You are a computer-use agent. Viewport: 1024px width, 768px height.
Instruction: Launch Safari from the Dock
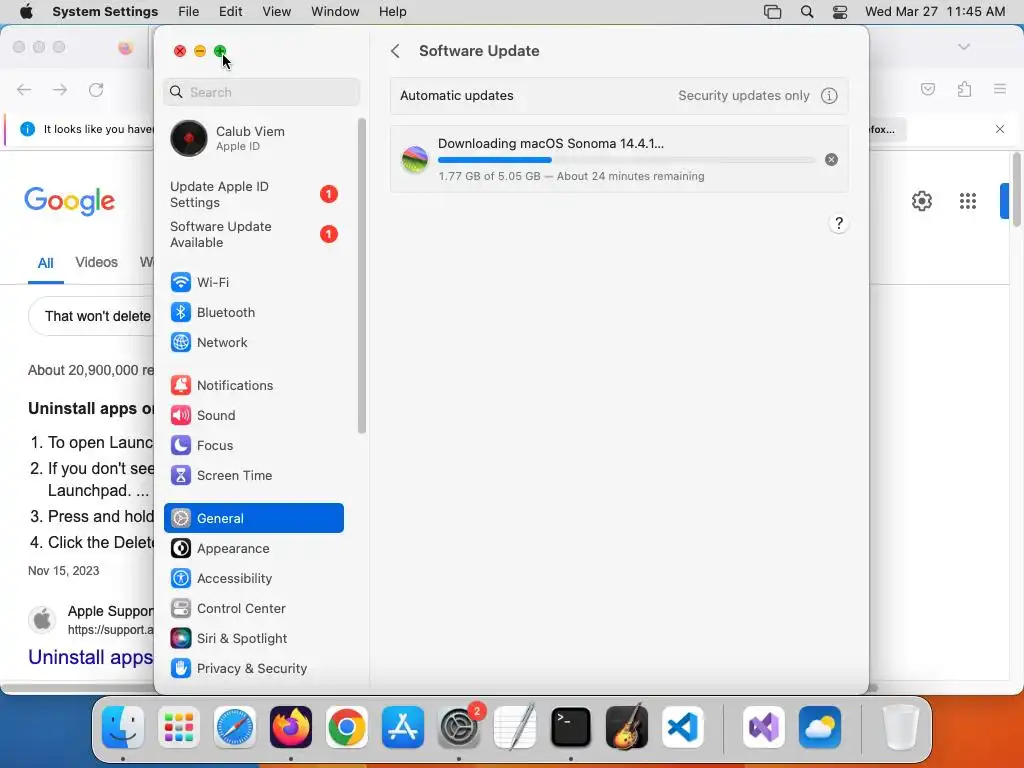pos(235,727)
